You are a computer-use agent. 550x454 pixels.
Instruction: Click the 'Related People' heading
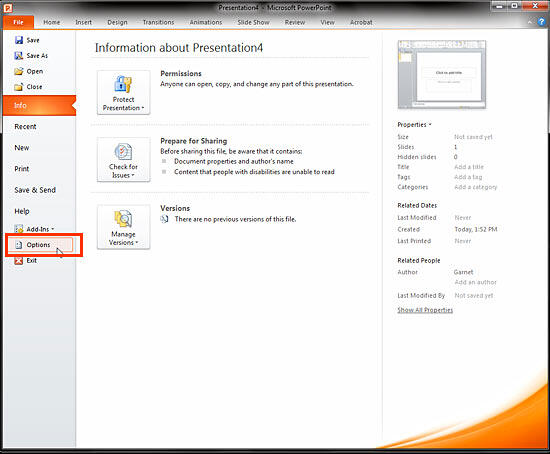pyautogui.click(x=419, y=260)
